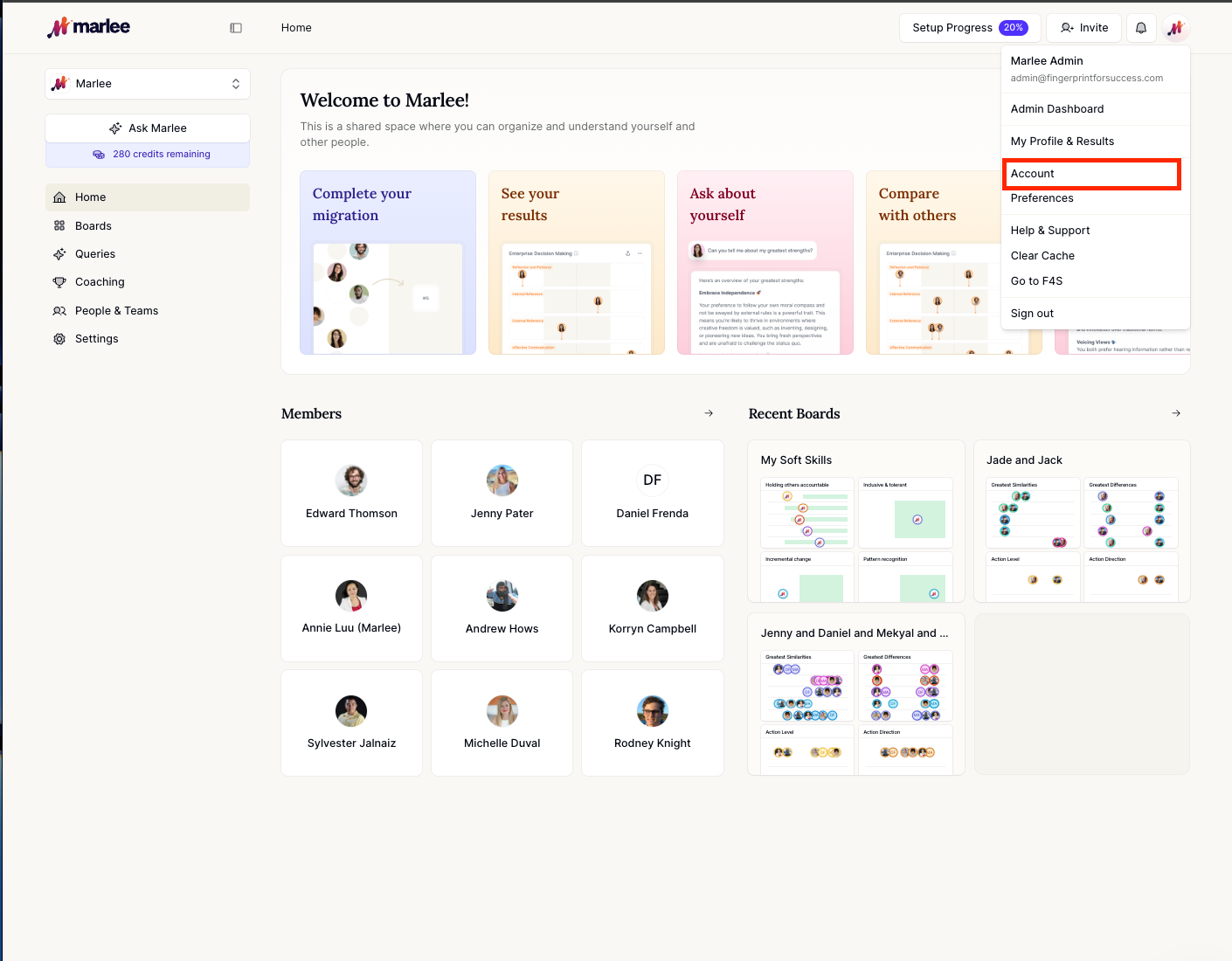This screenshot has width=1232, height=961.
Task: Click the Members heading
Action: [311, 414]
